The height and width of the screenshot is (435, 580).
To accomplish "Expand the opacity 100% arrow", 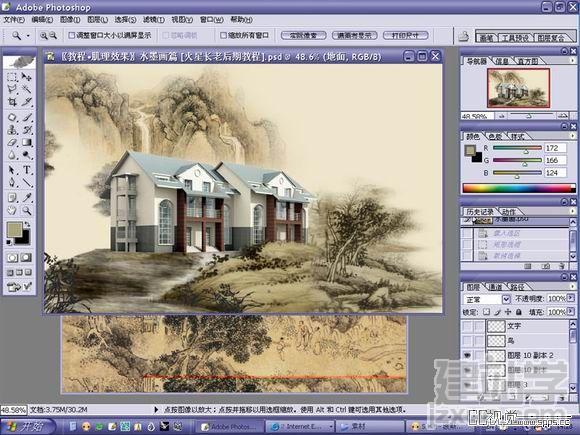I will click(570, 298).
